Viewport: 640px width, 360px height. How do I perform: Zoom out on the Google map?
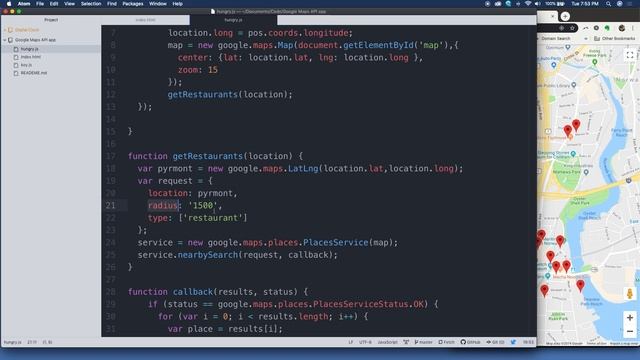(629, 331)
